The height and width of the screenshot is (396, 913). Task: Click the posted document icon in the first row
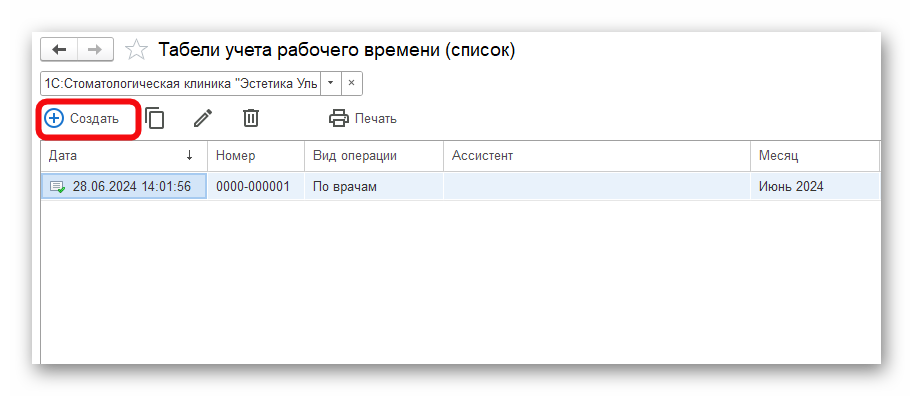click(x=57, y=187)
